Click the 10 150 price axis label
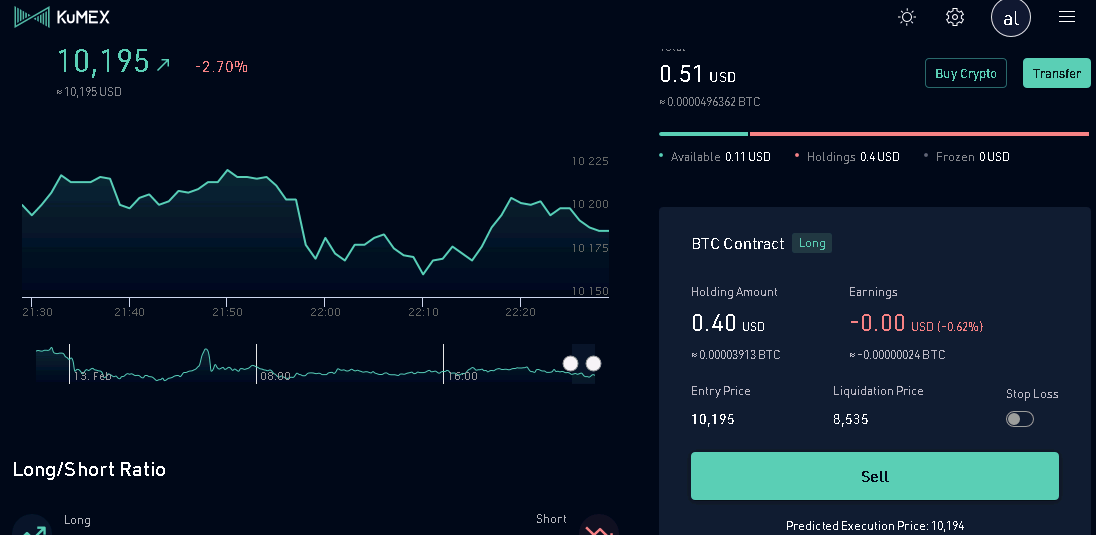 (x=590, y=292)
